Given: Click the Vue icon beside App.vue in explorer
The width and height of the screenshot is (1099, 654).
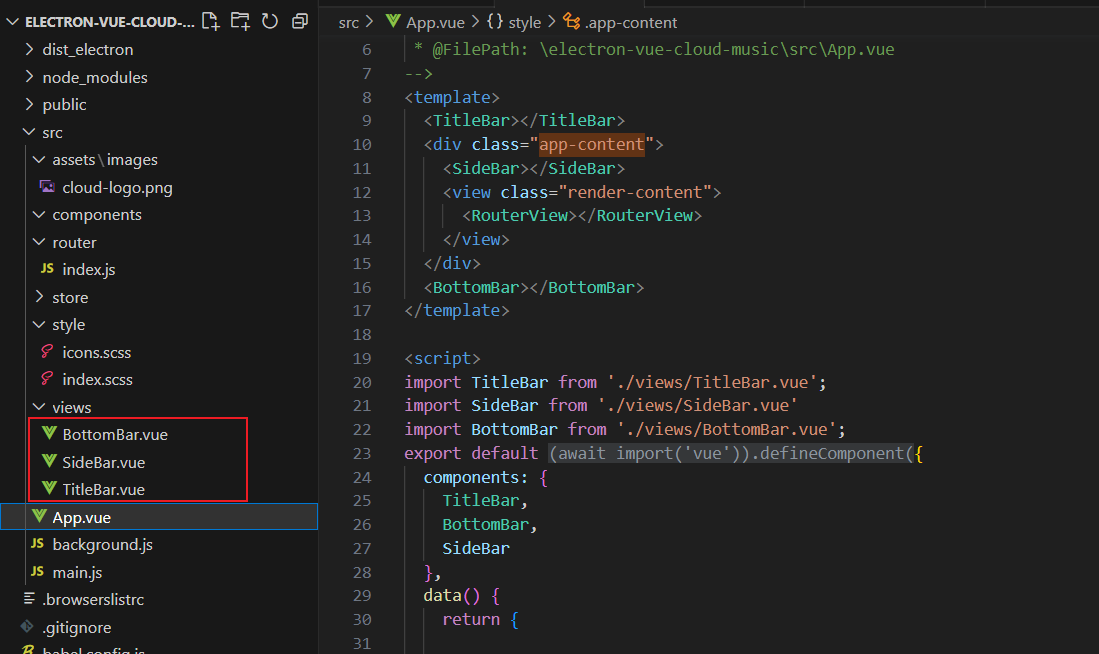Looking at the screenshot, I should pyautogui.click(x=39, y=517).
